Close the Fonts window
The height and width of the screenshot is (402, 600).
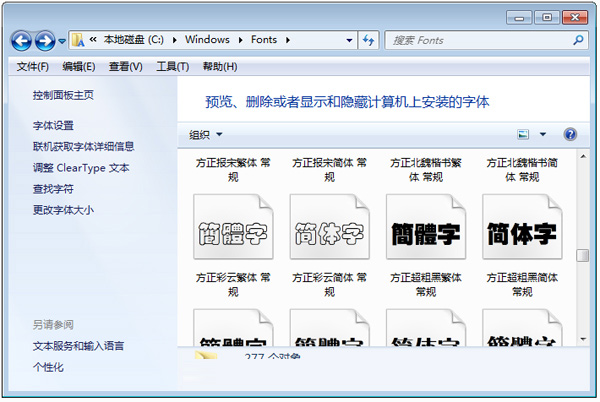575,18
